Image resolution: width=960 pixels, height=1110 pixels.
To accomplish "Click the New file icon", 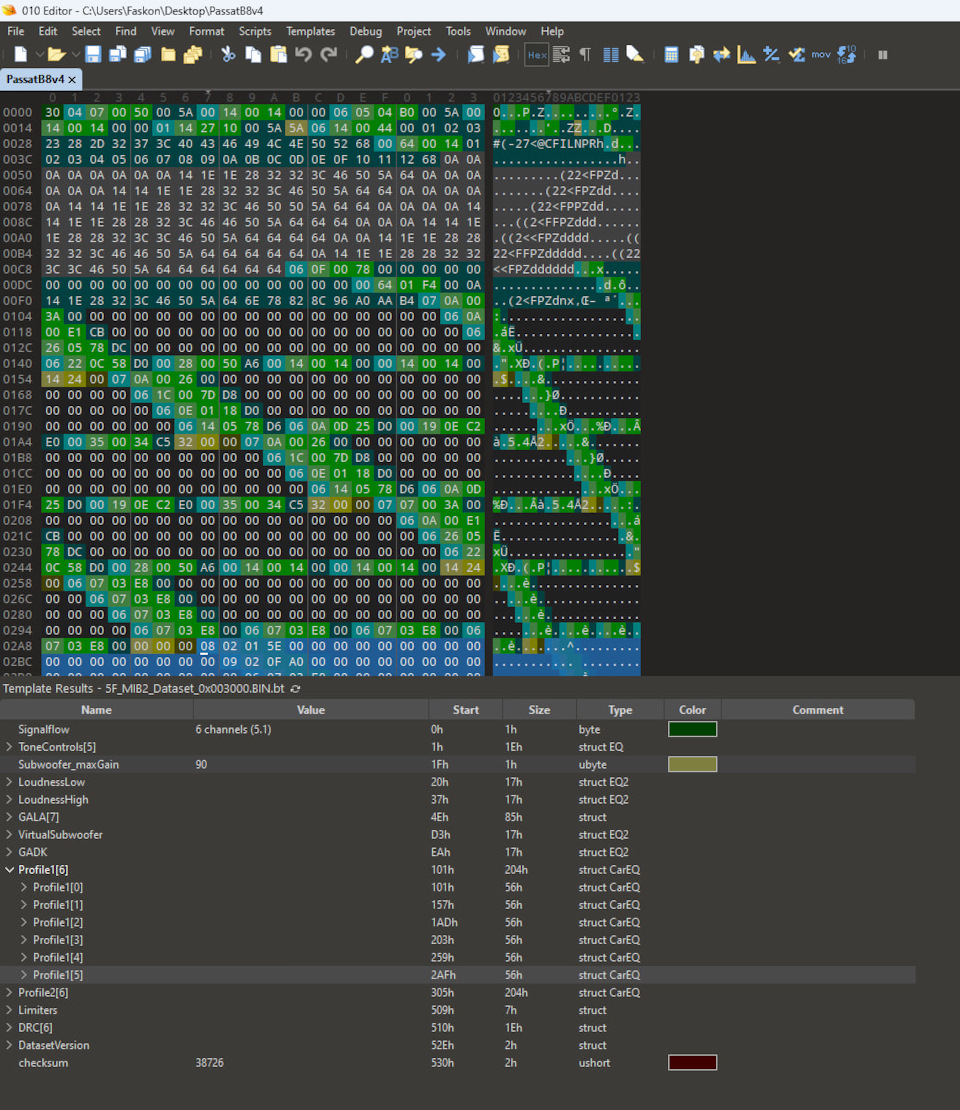I will (21, 55).
